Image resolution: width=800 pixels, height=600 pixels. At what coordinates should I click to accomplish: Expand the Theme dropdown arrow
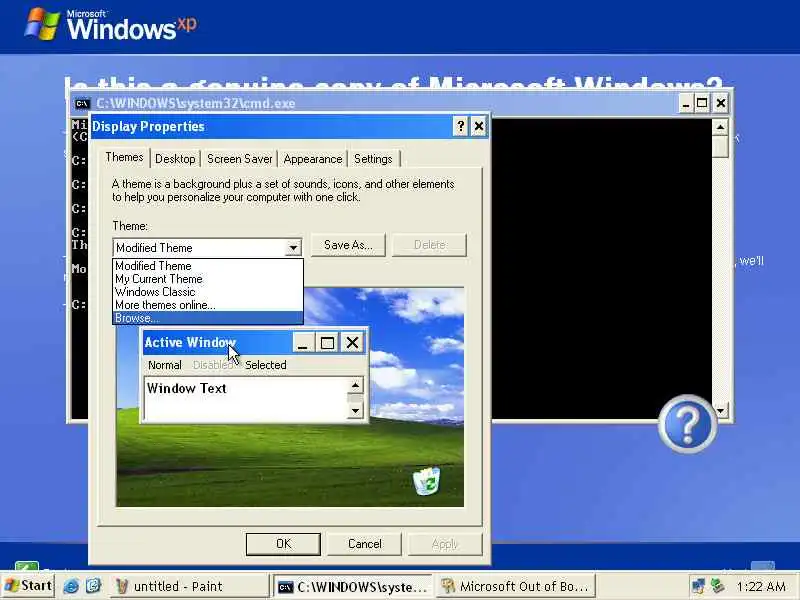(x=293, y=248)
